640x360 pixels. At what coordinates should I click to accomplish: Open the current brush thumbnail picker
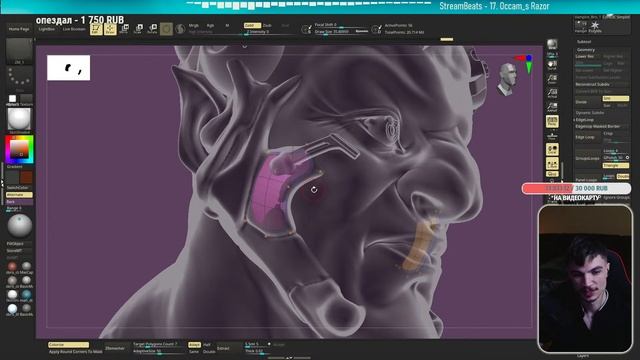[x=19, y=51]
